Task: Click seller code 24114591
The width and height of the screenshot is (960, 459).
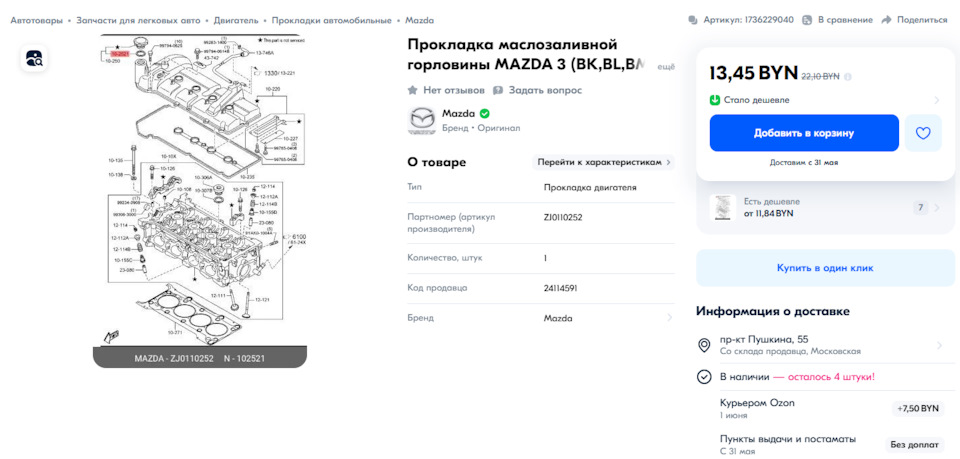Action: tap(560, 288)
